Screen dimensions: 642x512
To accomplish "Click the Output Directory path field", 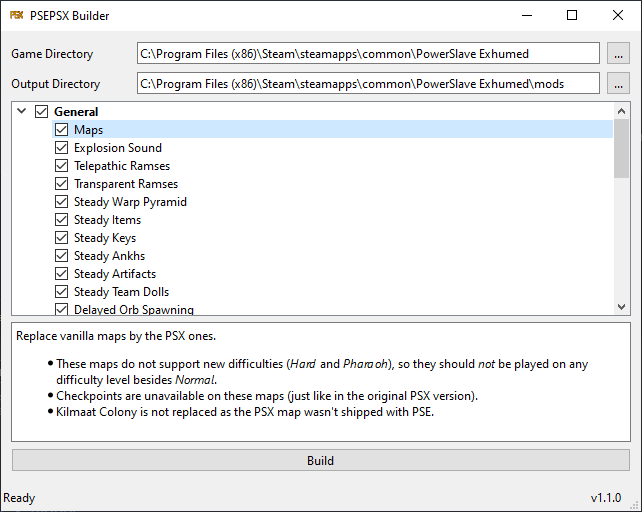I will [368, 84].
